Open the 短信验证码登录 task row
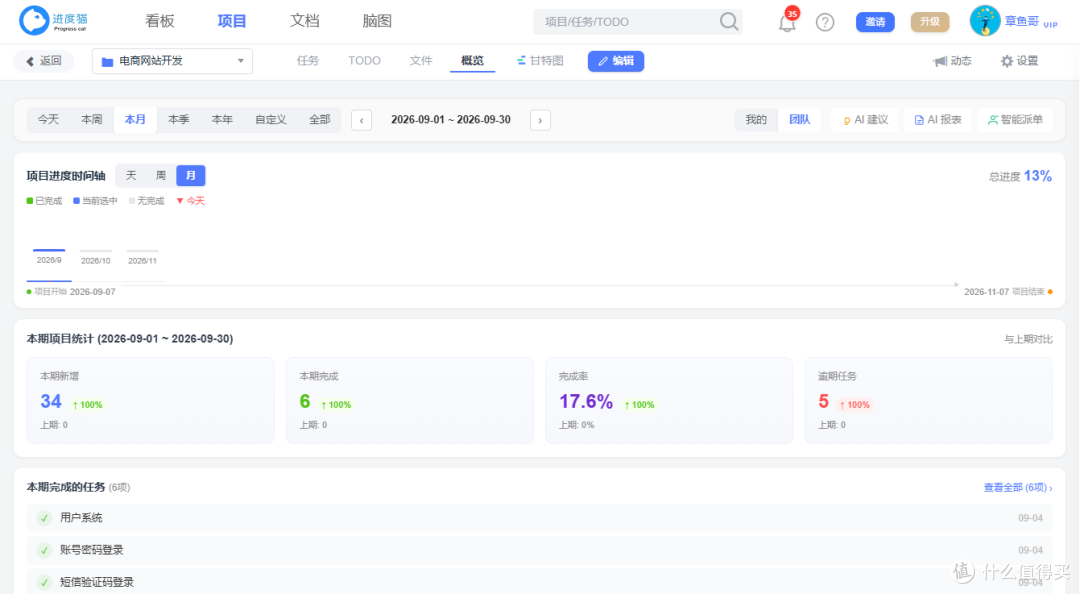 540,582
